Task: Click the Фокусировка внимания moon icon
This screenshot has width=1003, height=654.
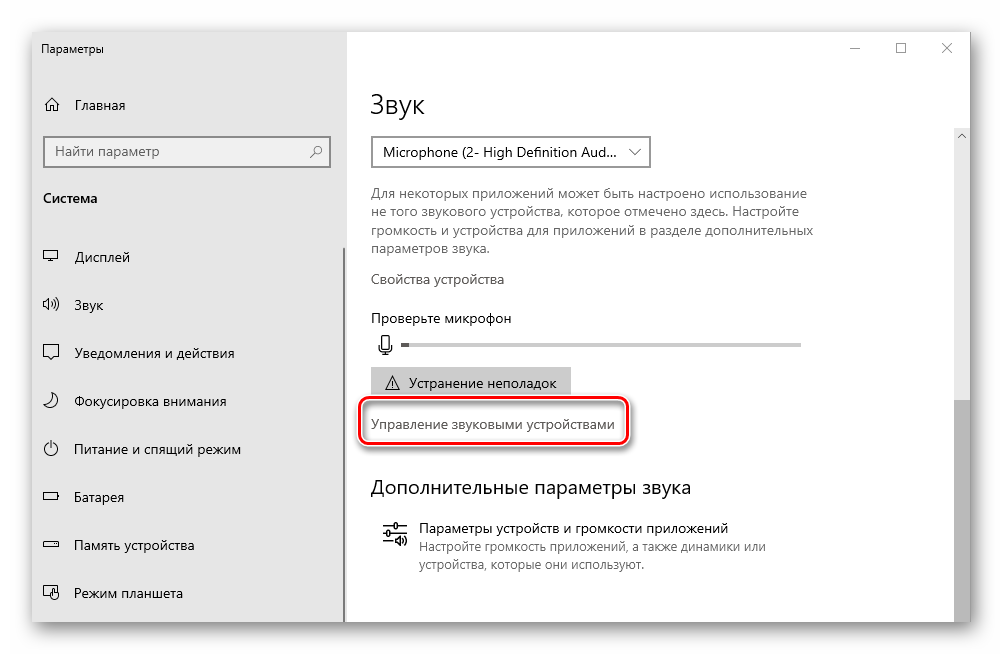Action: click(x=51, y=401)
